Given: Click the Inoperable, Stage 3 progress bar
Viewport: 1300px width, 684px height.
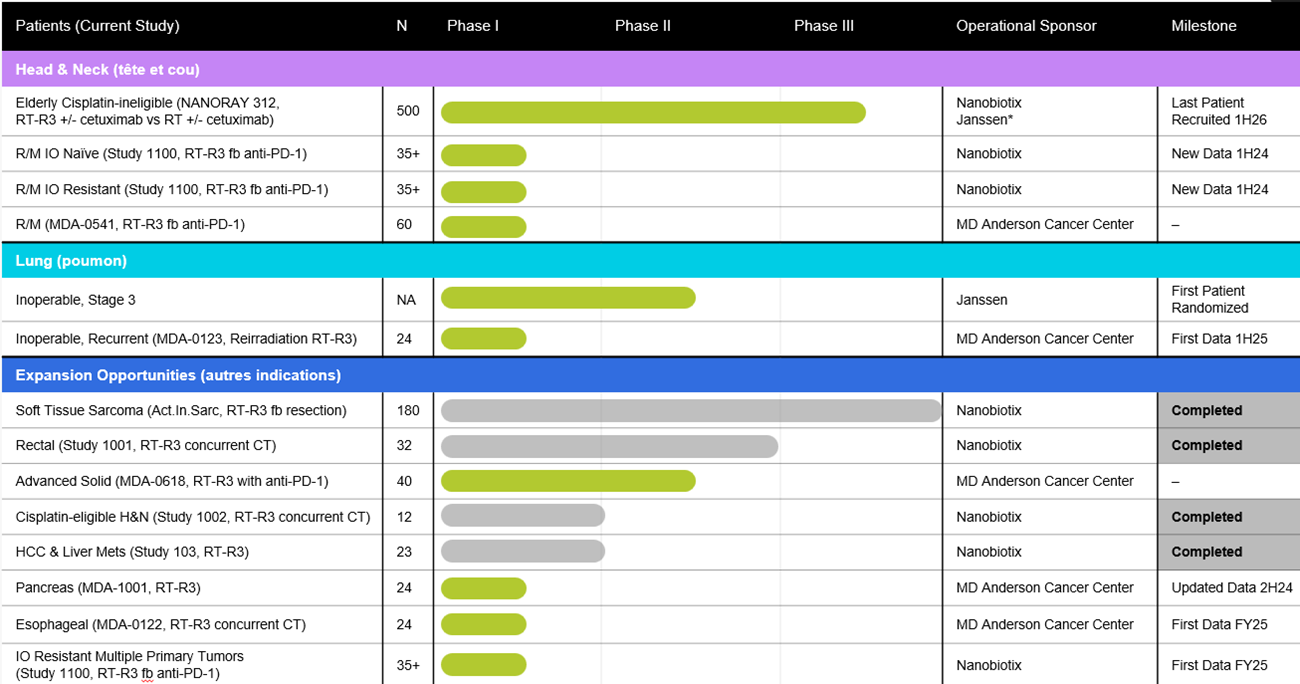Looking at the screenshot, I should click(x=567, y=298).
